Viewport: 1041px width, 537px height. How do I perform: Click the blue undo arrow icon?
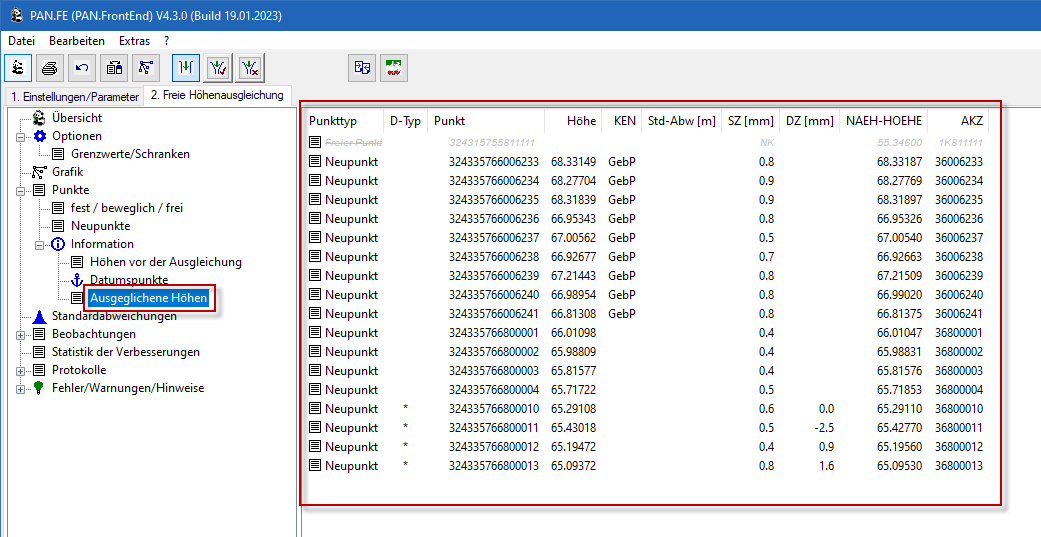82,68
